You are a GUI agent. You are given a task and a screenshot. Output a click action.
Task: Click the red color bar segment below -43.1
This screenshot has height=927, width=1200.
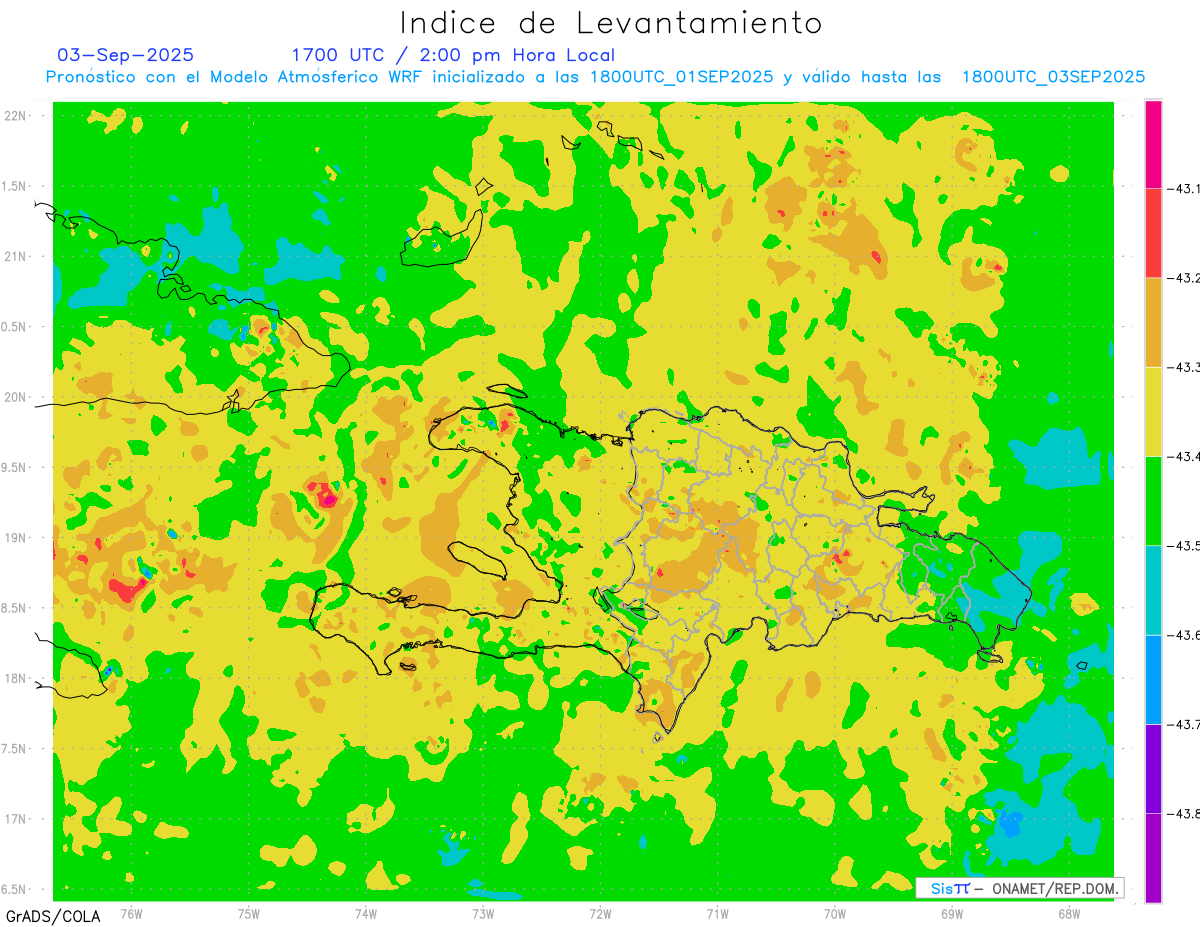(x=1153, y=233)
